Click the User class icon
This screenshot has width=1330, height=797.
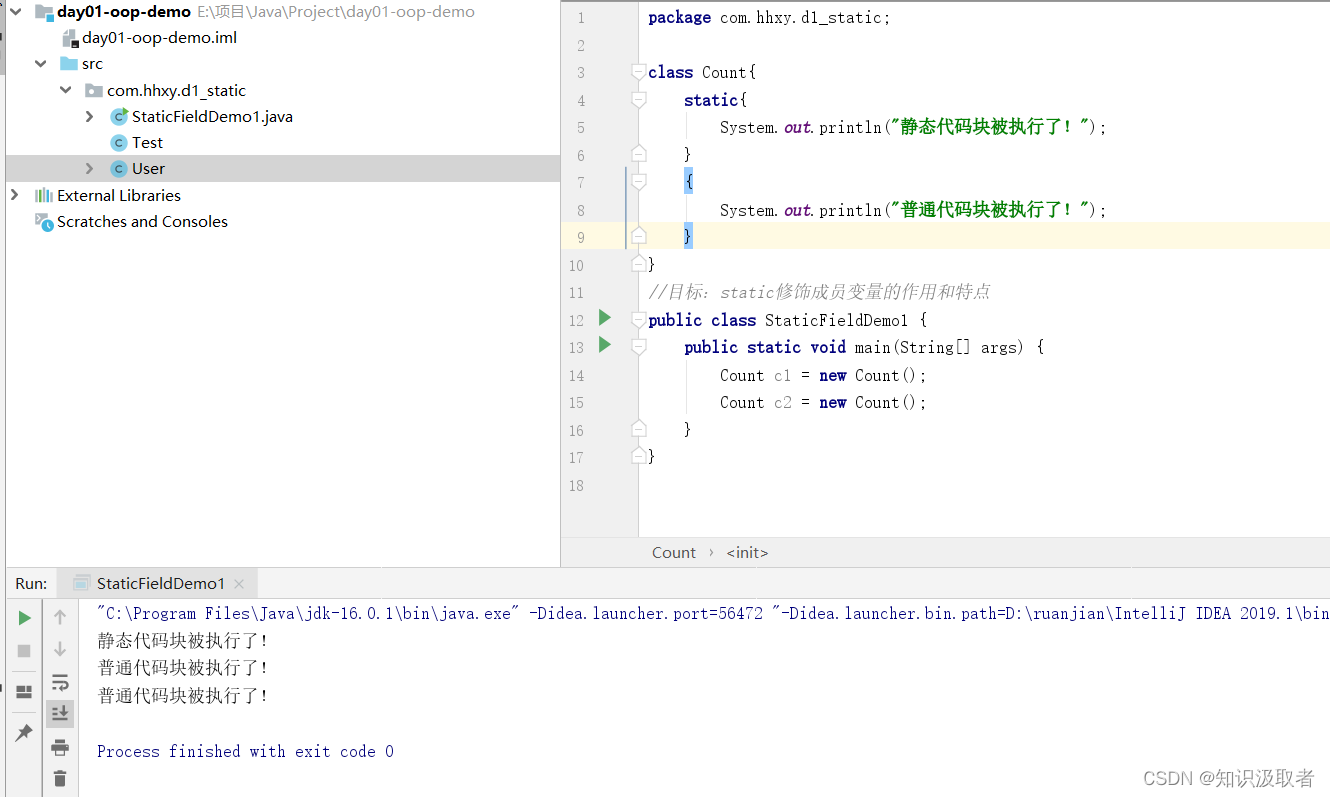pyautogui.click(x=119, y=168)
